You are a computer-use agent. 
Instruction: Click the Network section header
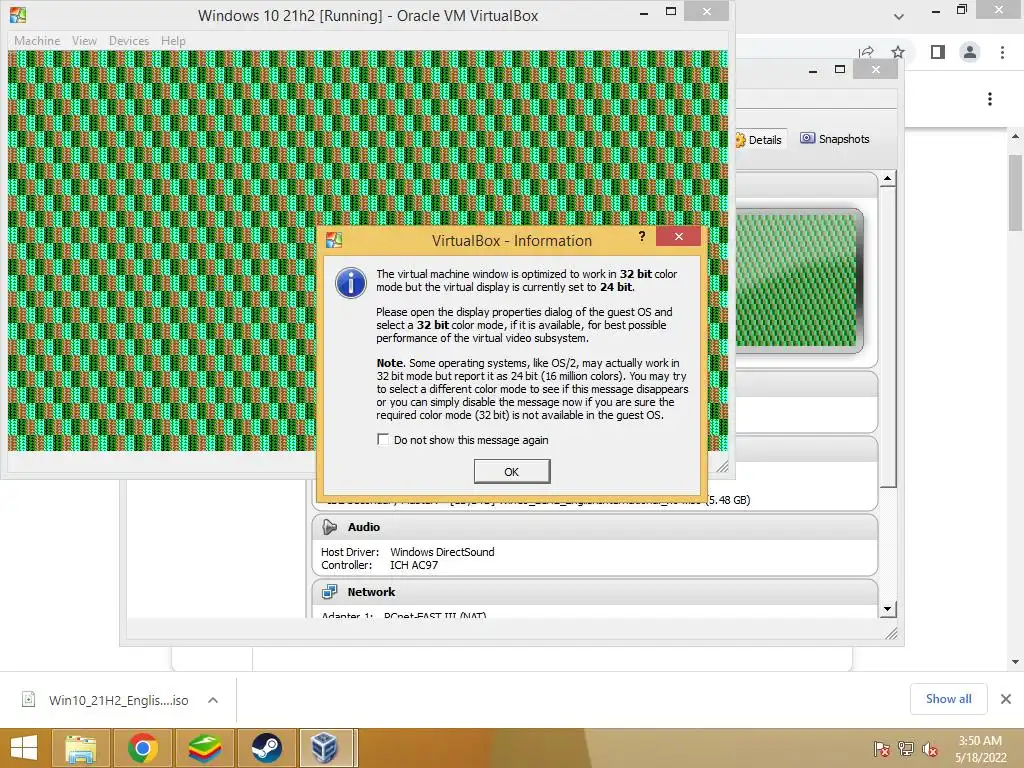pos(594,592)
